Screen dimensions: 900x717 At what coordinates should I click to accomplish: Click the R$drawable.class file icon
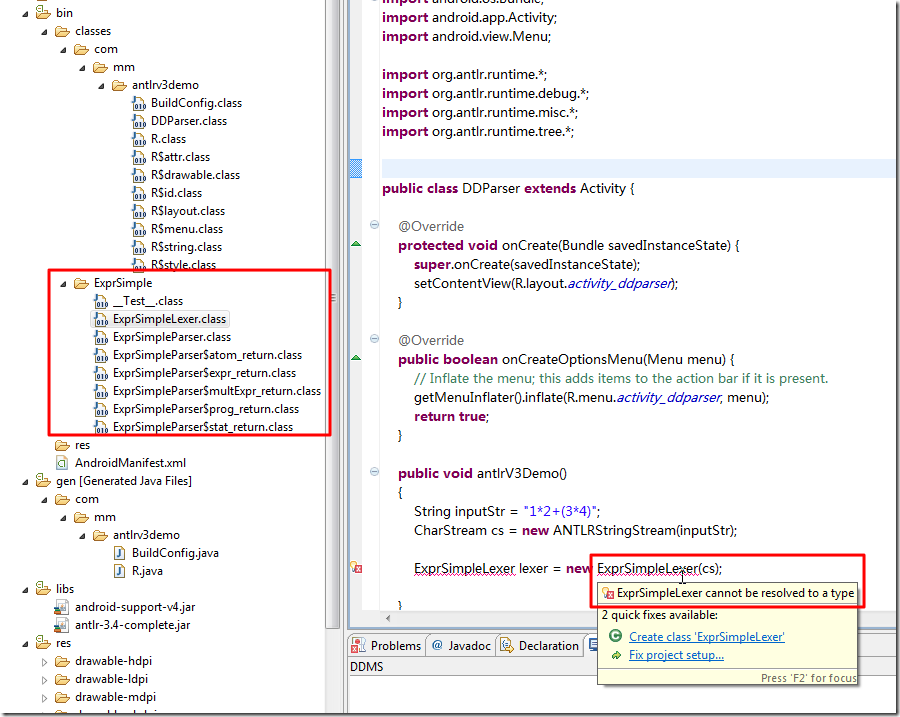[139, 175]
